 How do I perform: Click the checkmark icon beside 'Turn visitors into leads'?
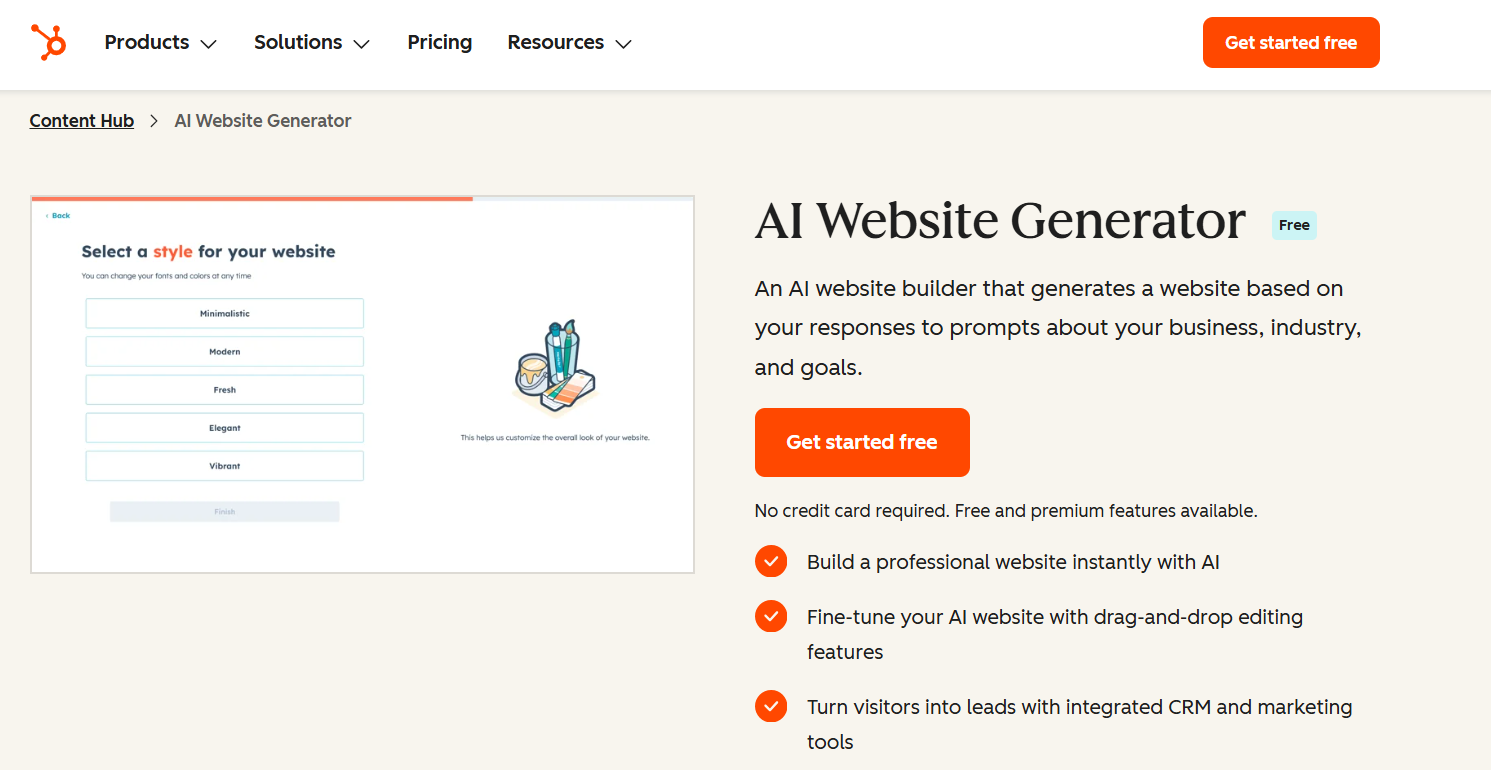771,707
